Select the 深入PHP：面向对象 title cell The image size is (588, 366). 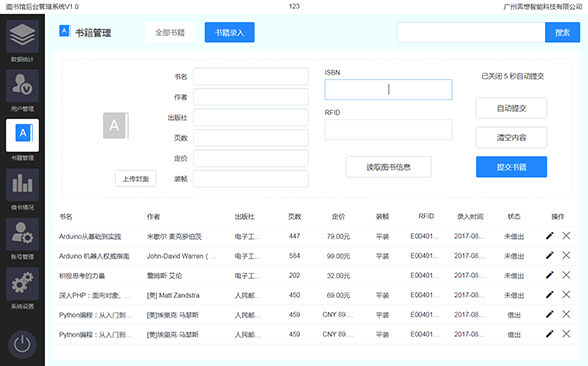(x=95, y=296)
